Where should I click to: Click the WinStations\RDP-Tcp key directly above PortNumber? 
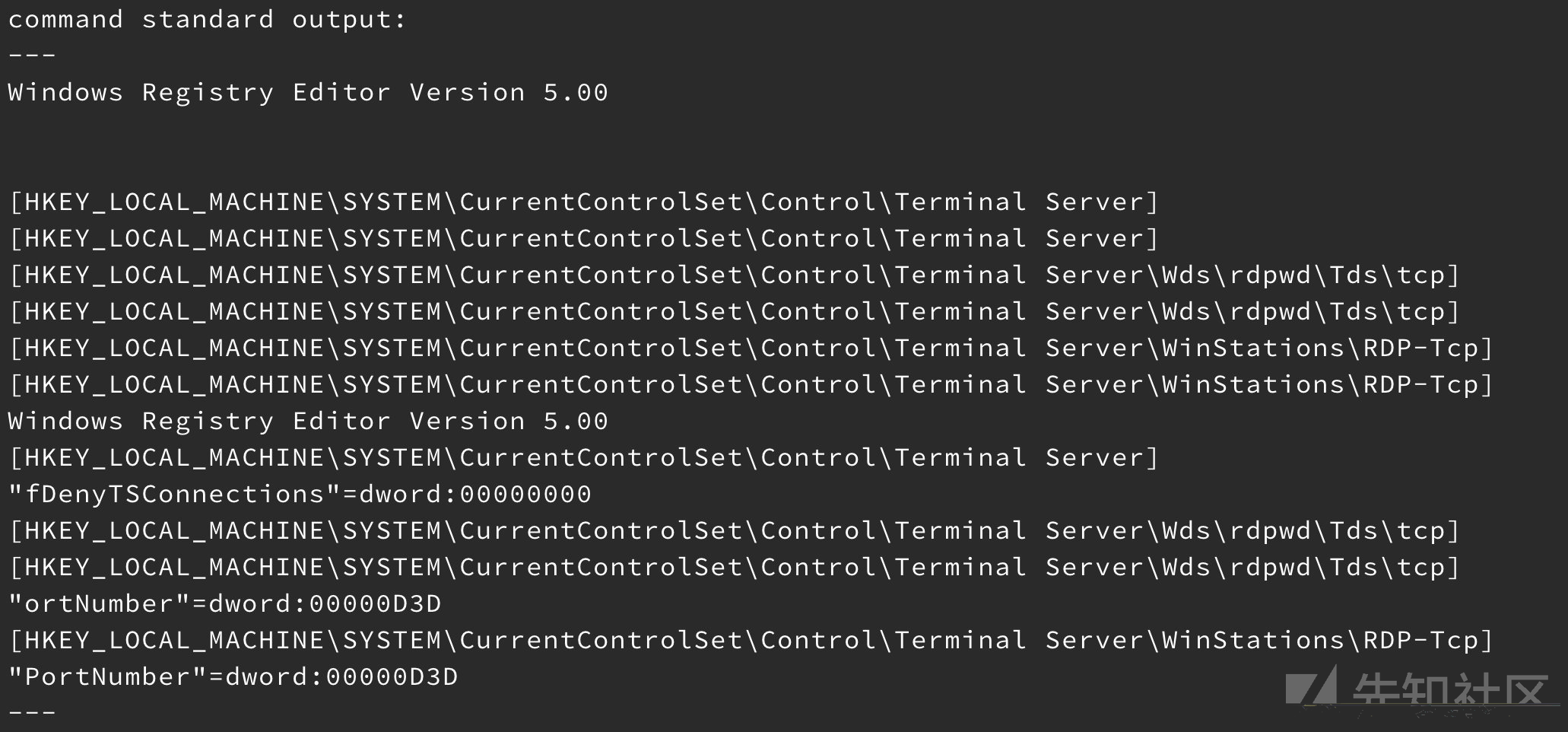(x=751, y=640)
